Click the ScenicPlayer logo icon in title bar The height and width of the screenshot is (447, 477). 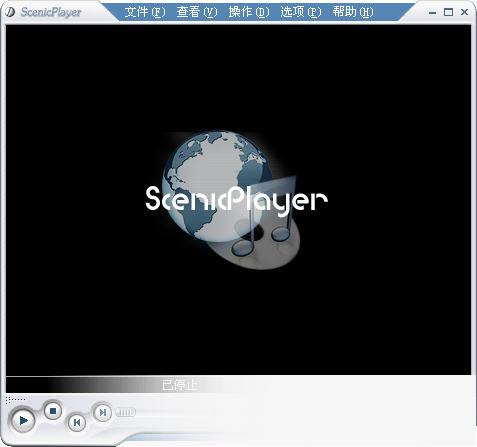tap(10, 12)
